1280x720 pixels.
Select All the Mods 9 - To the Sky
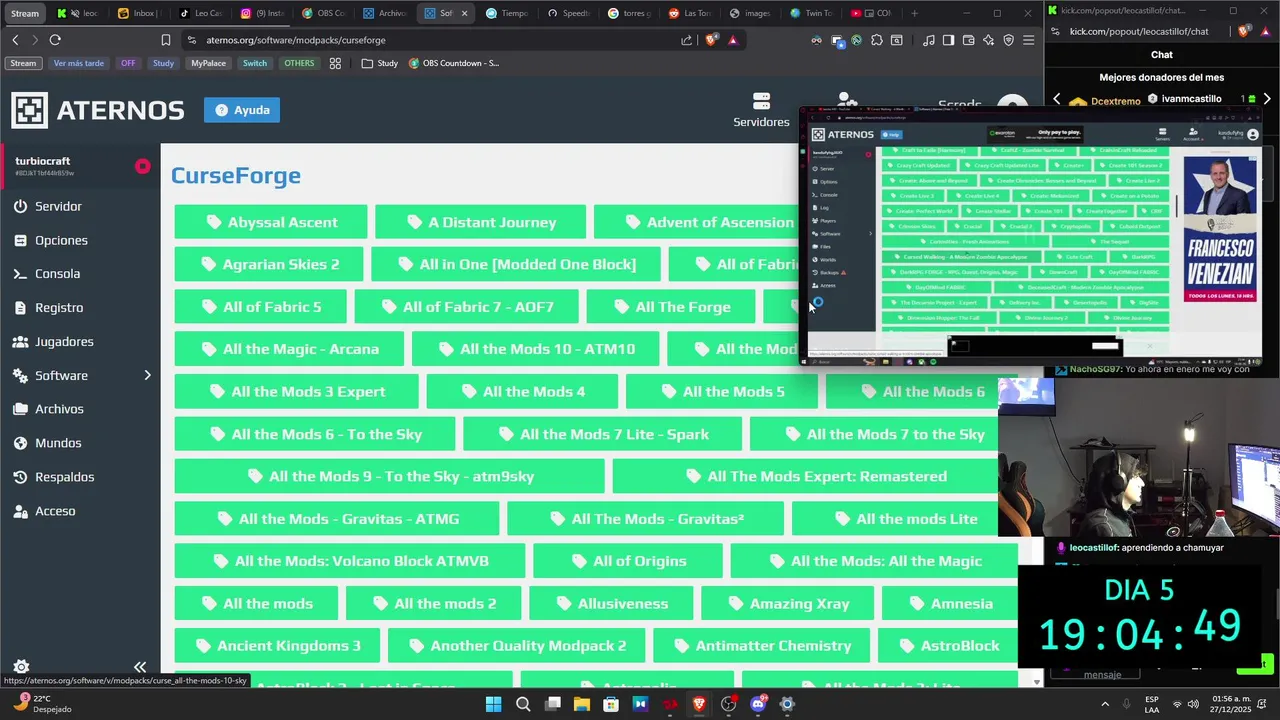(x=389, y=476)
